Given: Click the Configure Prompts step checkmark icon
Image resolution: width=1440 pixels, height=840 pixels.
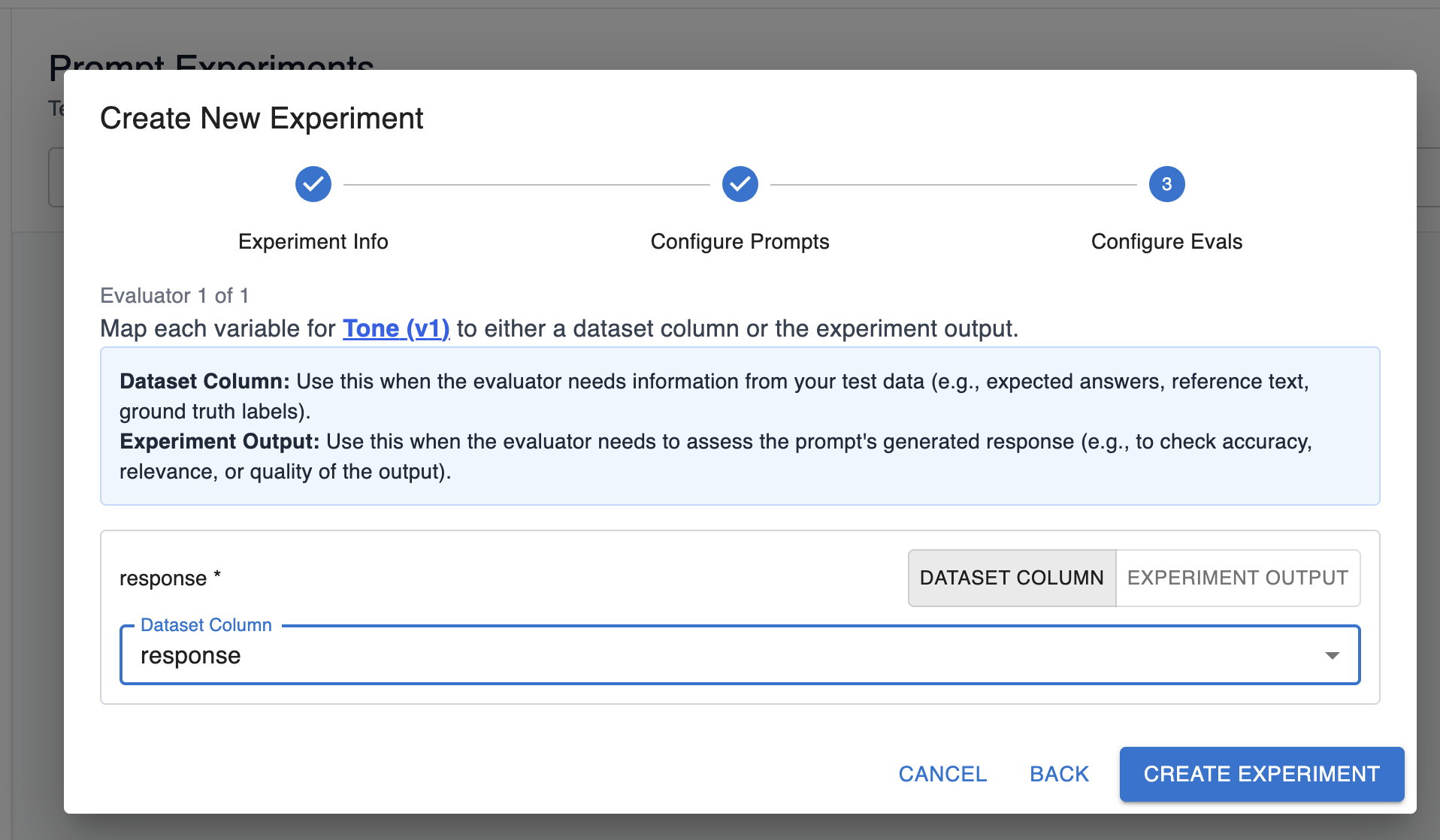Looking at the screenshot, I should (x=740, y=184).
